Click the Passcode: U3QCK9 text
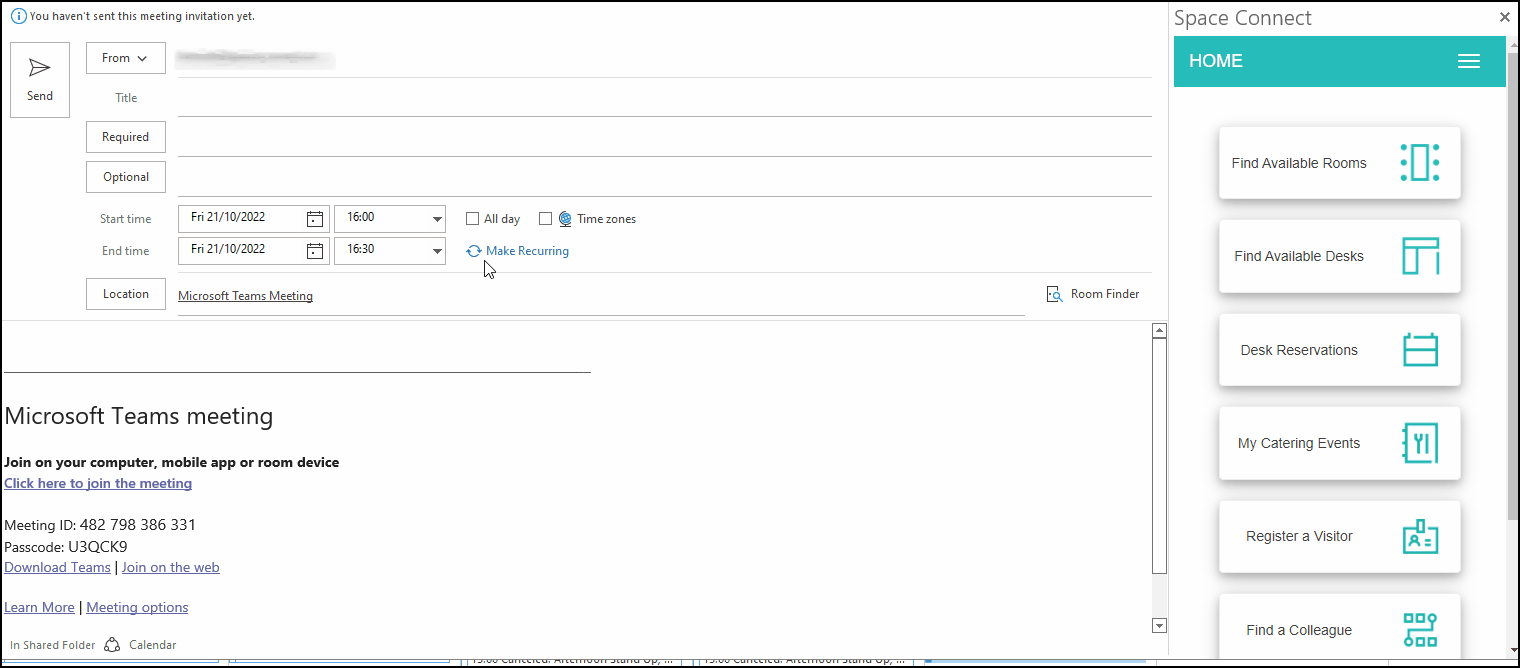The height and width of the screenshot is (668, 1520). (66, 547)
